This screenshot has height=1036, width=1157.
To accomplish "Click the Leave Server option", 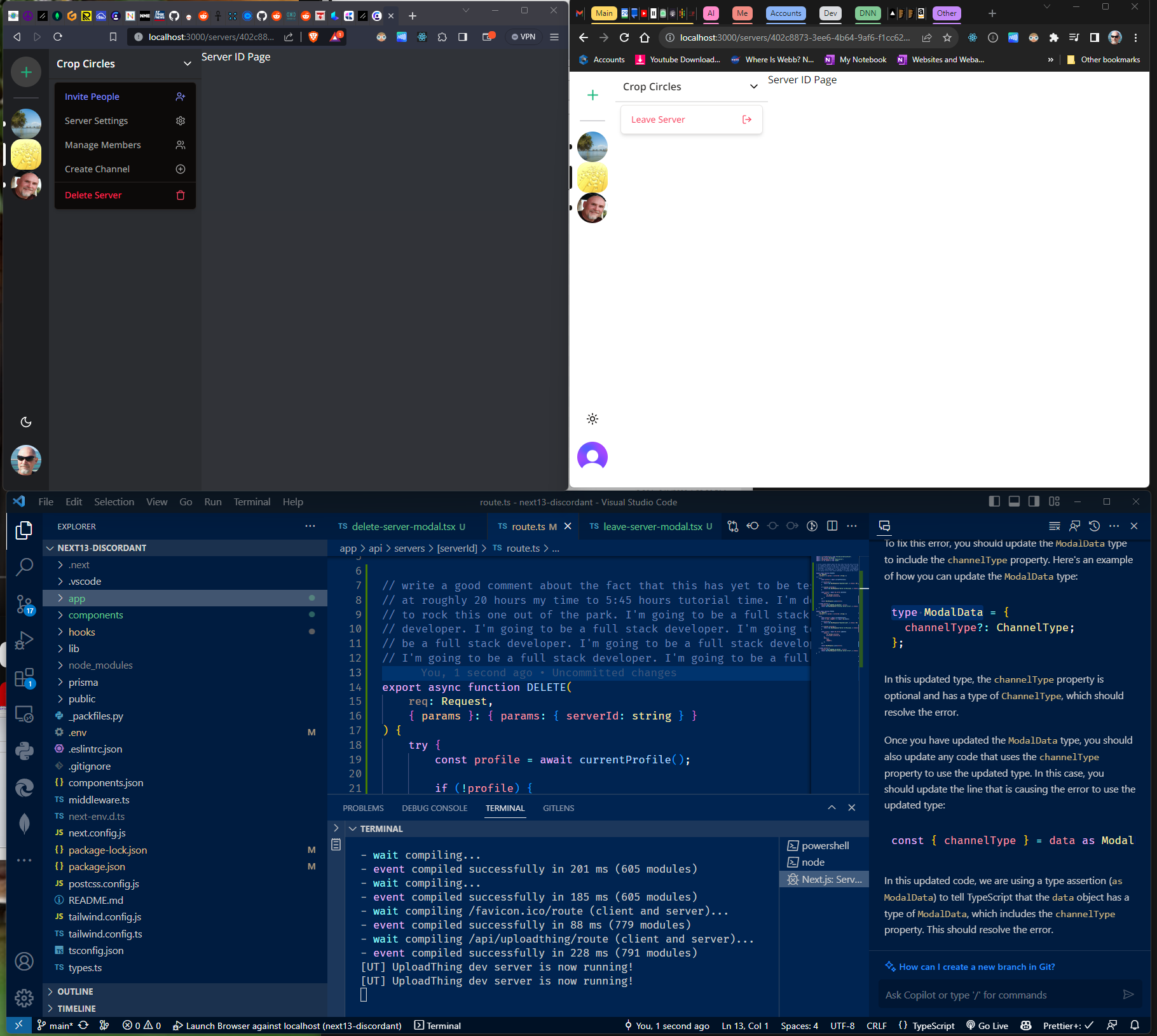I will (658, 119).
